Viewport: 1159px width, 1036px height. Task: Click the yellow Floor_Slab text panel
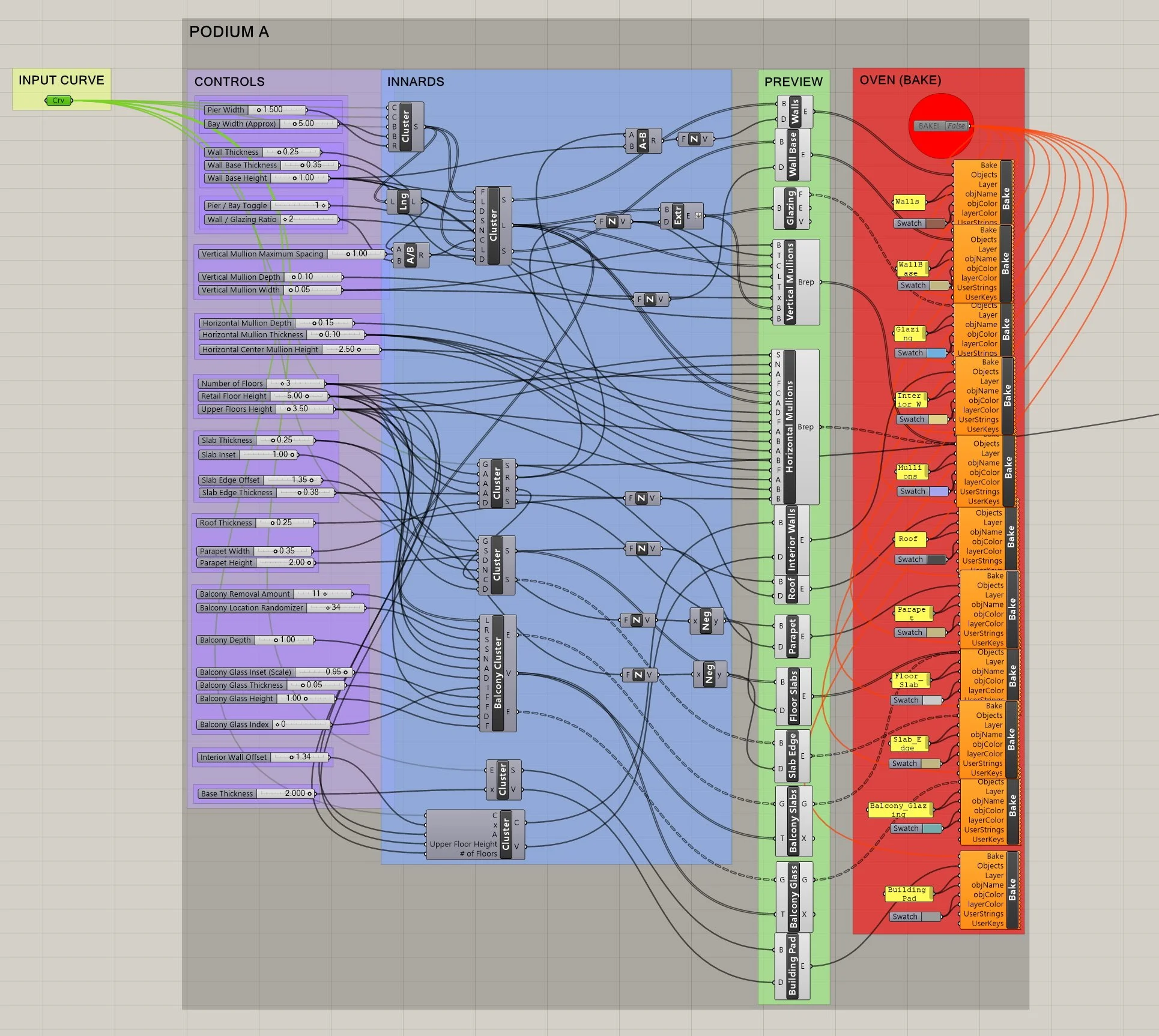pos(910,680)
